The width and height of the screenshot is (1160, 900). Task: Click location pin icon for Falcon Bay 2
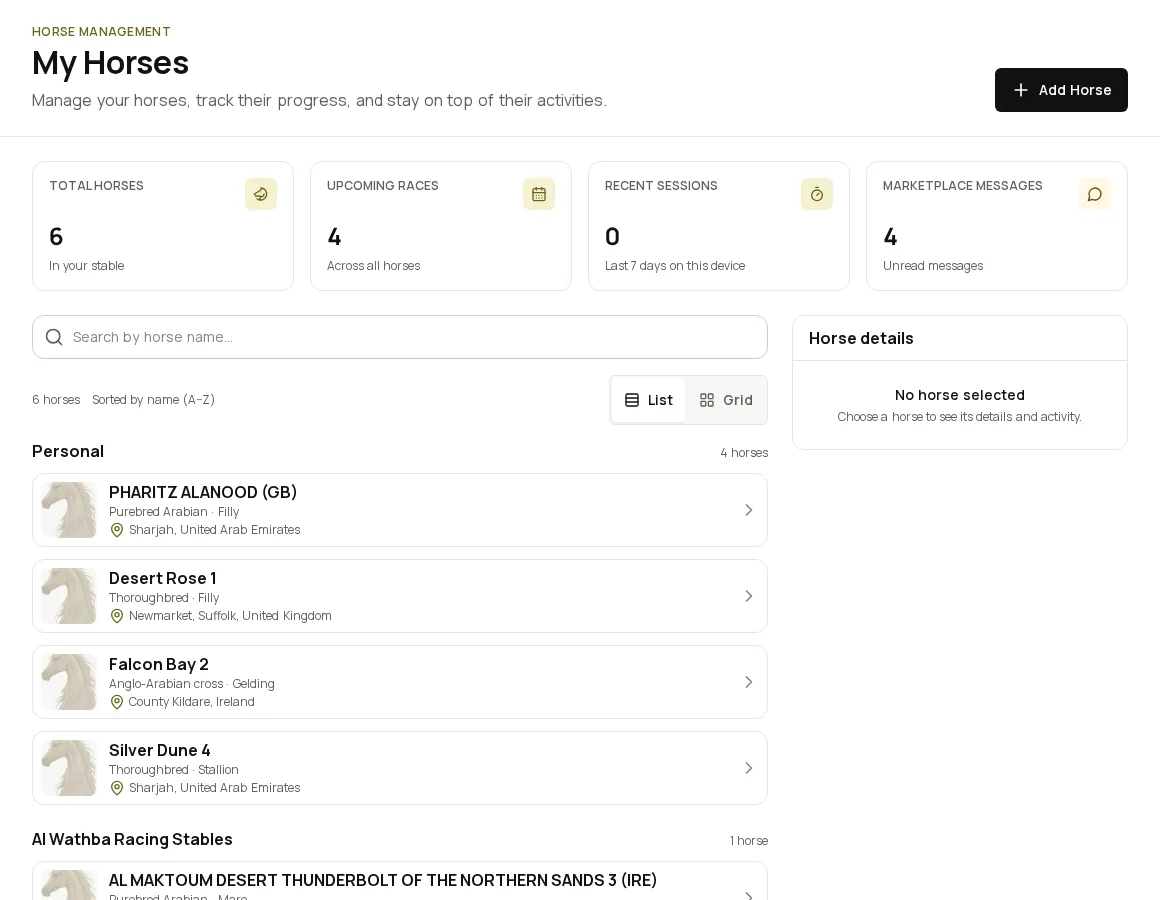coord(116,702)
